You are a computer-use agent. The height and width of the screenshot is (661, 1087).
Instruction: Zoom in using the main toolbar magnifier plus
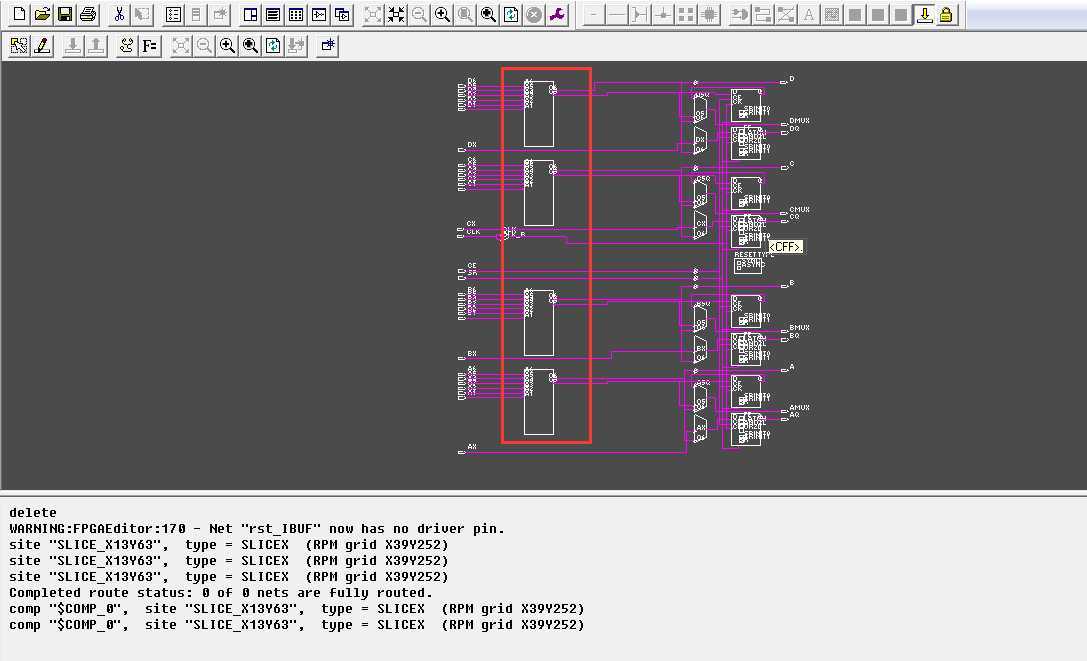[442, 14]
